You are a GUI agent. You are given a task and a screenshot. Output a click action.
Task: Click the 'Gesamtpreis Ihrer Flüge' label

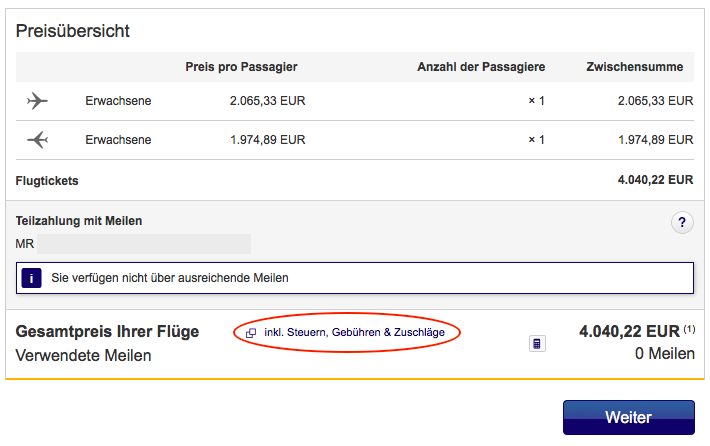pos(108,332)
